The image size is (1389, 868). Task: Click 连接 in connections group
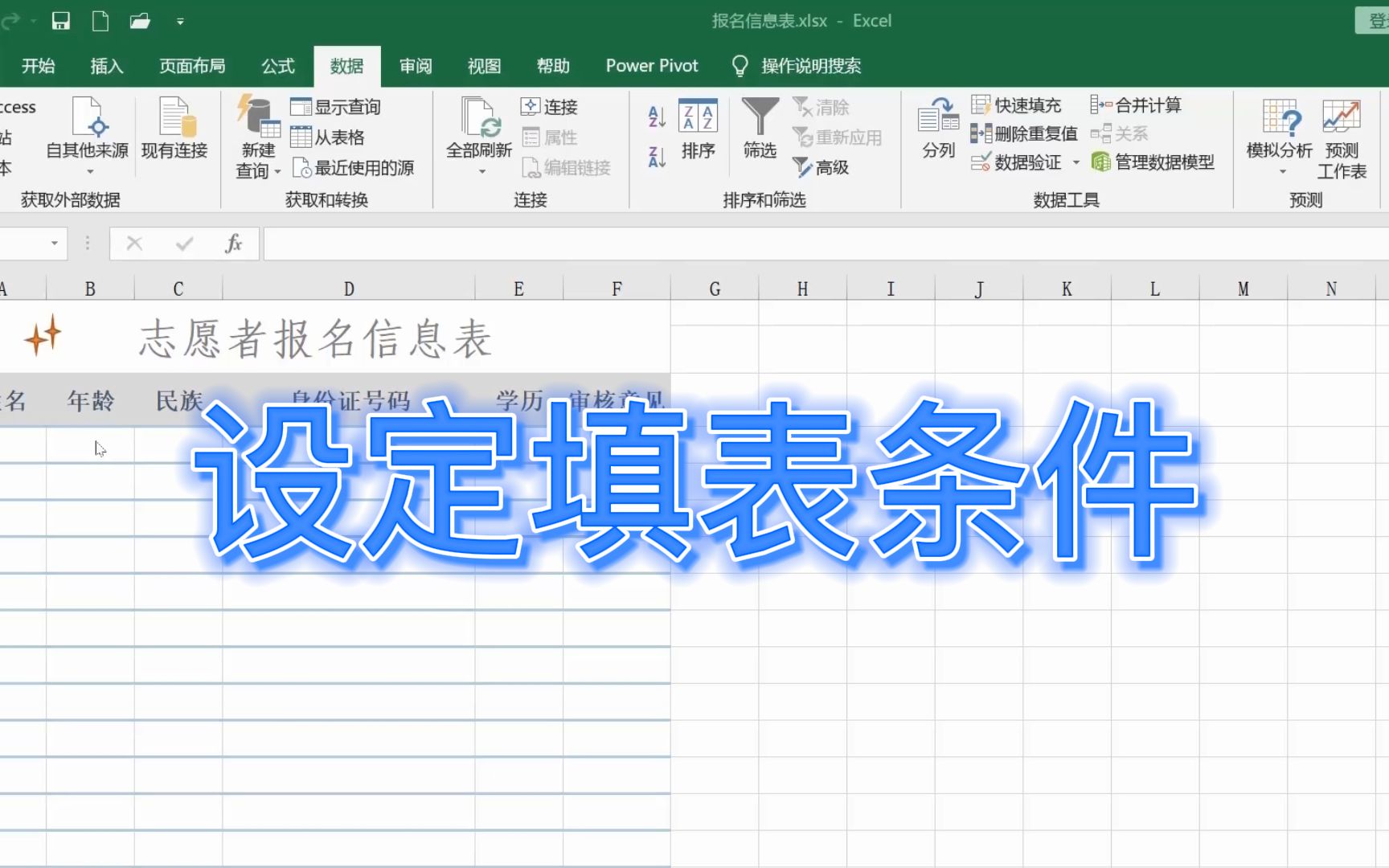coord(549,107)
